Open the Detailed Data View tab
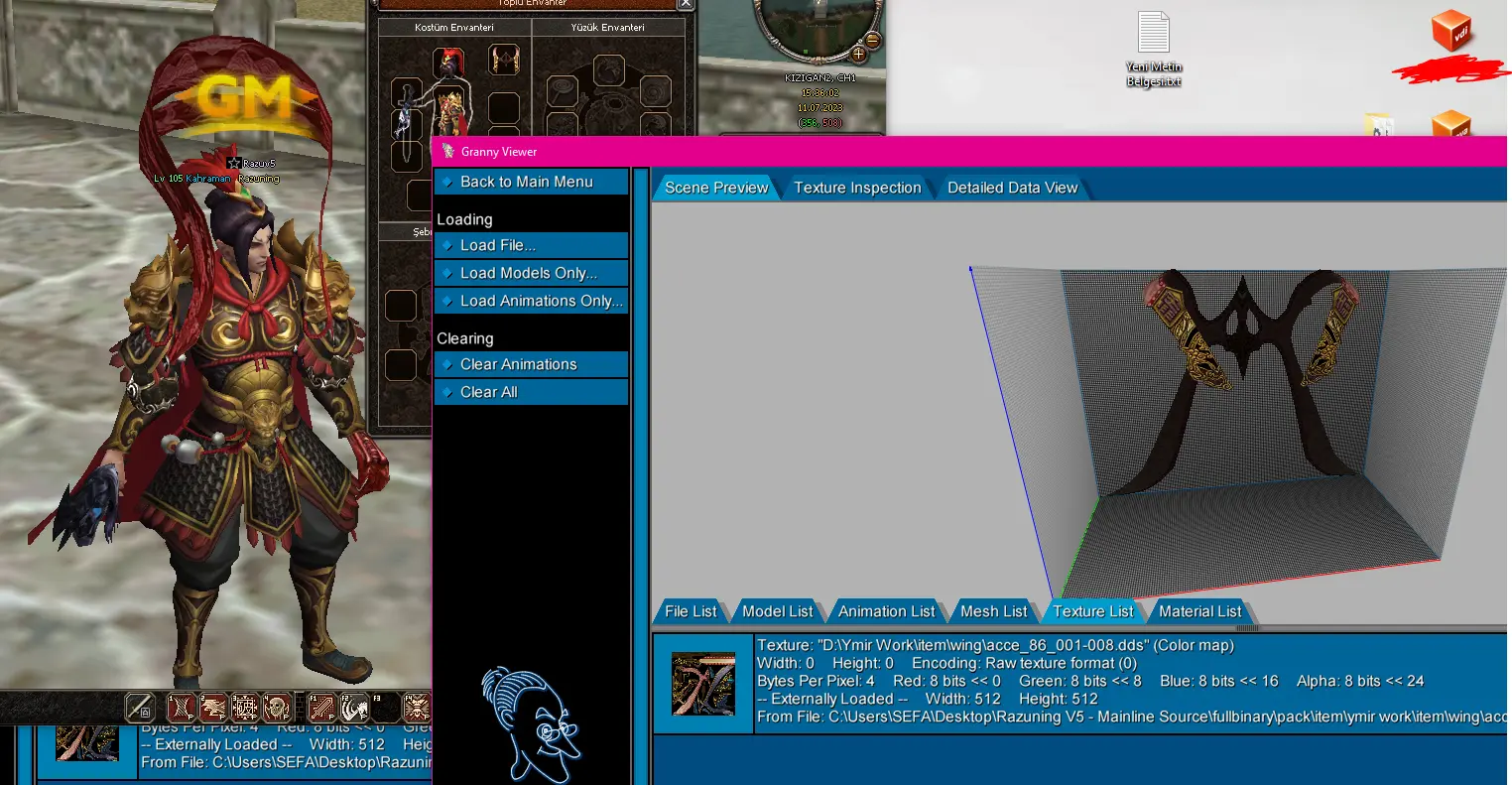The height and width of the screenshot is (785, 1512). (1012, 188)
